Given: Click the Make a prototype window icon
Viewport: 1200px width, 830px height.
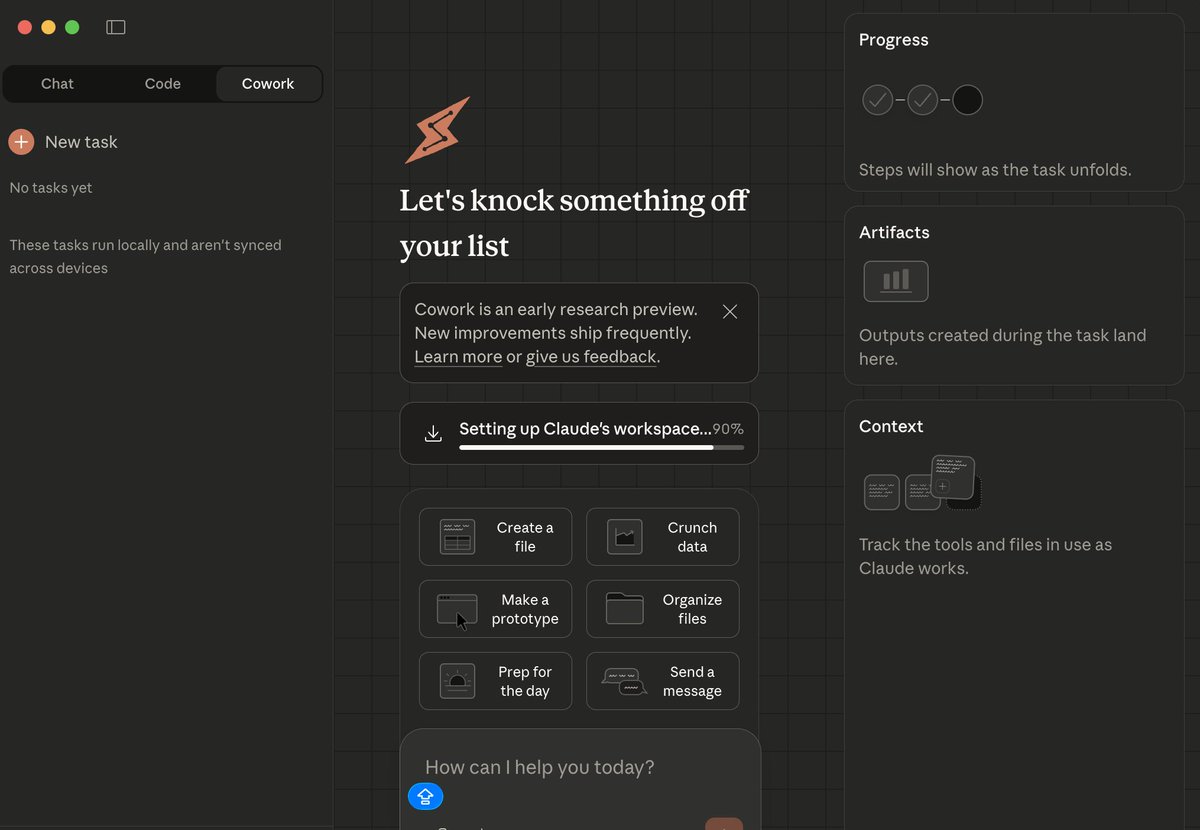Looking at the screenshot, I should [457, 609].
